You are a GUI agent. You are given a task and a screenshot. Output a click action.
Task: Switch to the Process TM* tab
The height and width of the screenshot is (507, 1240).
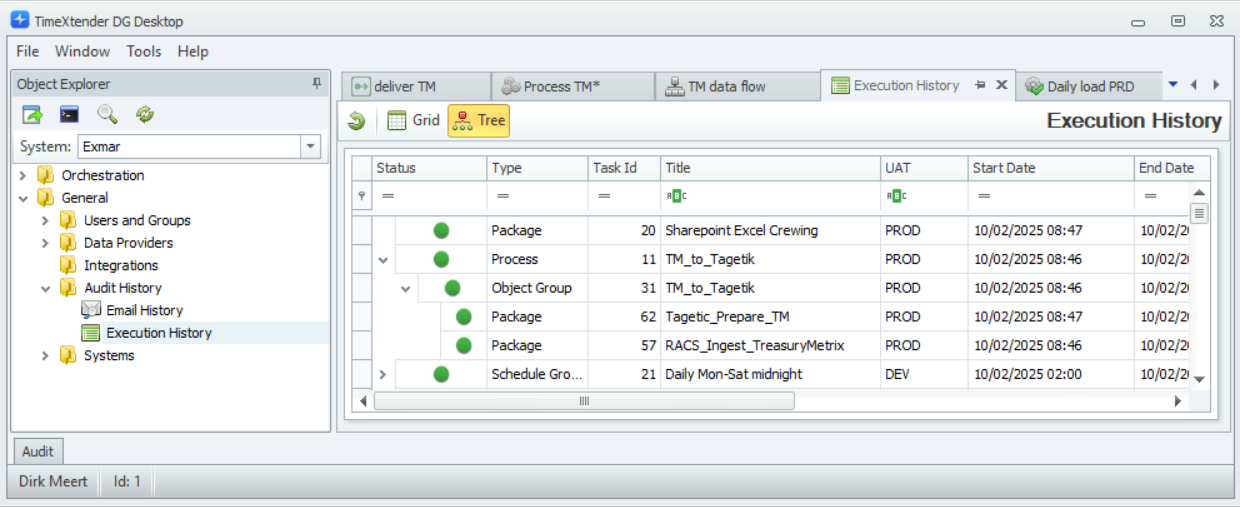573,86
